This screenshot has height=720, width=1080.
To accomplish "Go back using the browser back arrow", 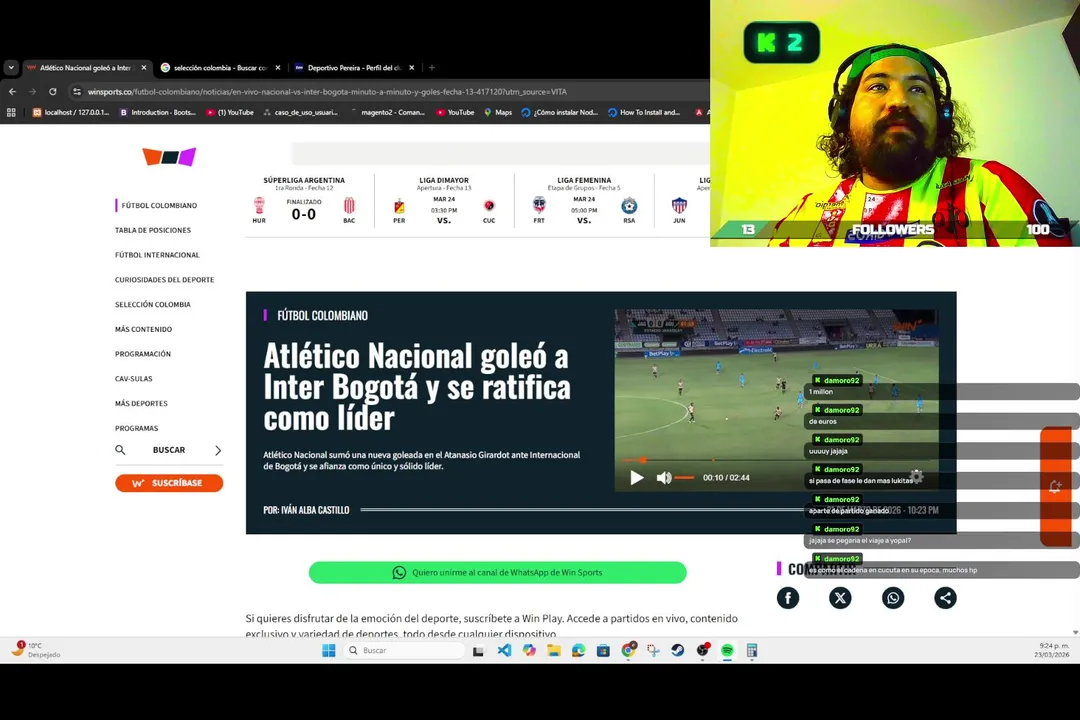I will [12, 92].
